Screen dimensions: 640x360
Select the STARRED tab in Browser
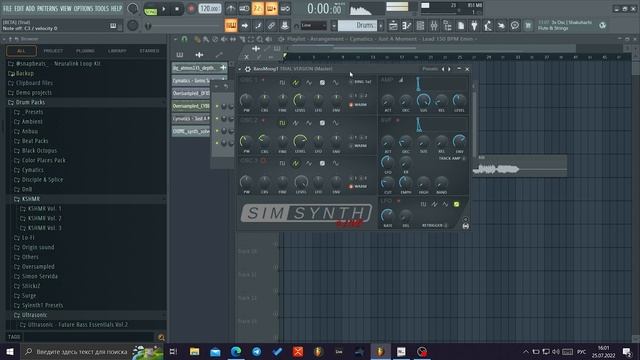pos(149,51)
